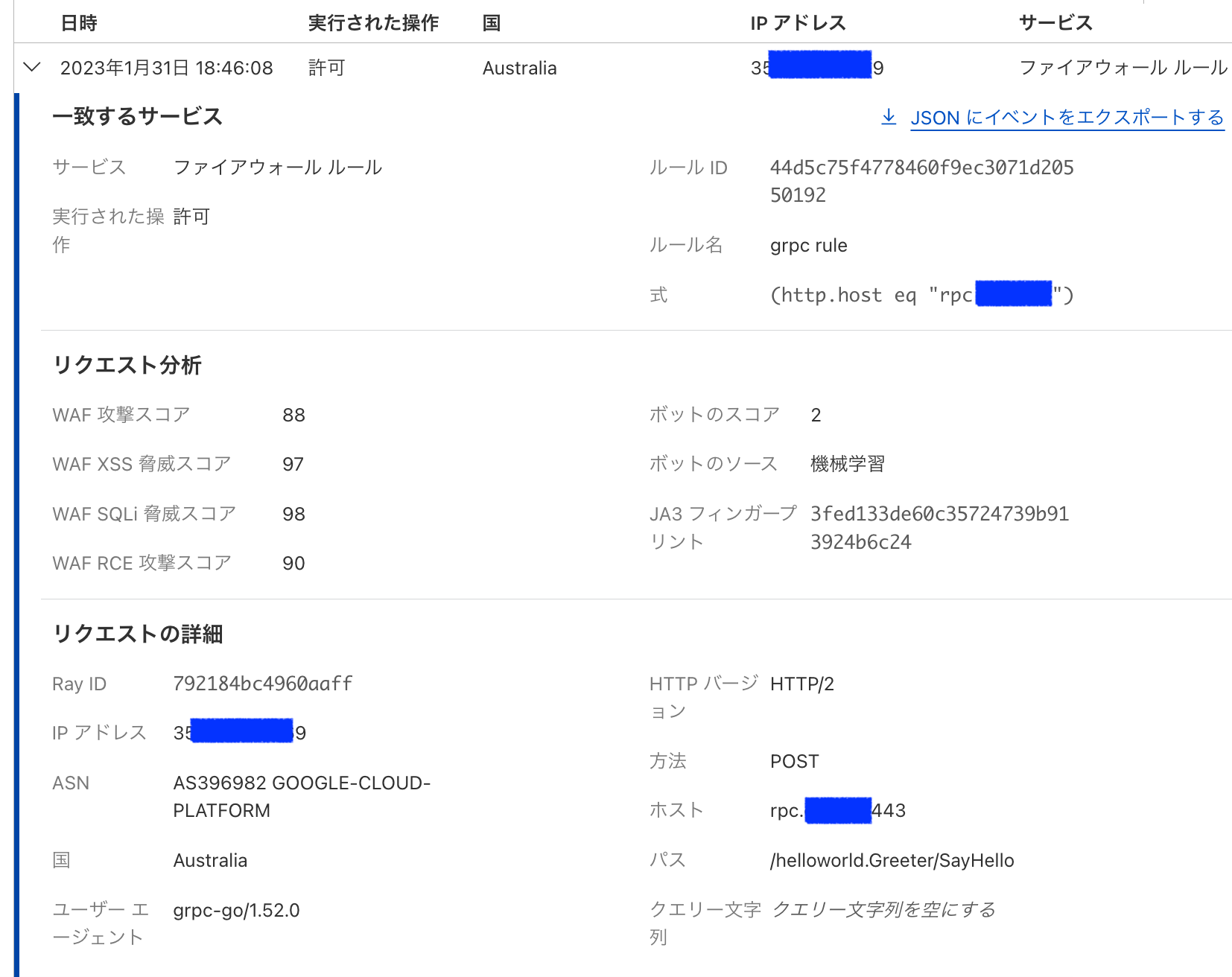Click the 日時 column header
The image size is (1232, 977).
pos(80,22)
